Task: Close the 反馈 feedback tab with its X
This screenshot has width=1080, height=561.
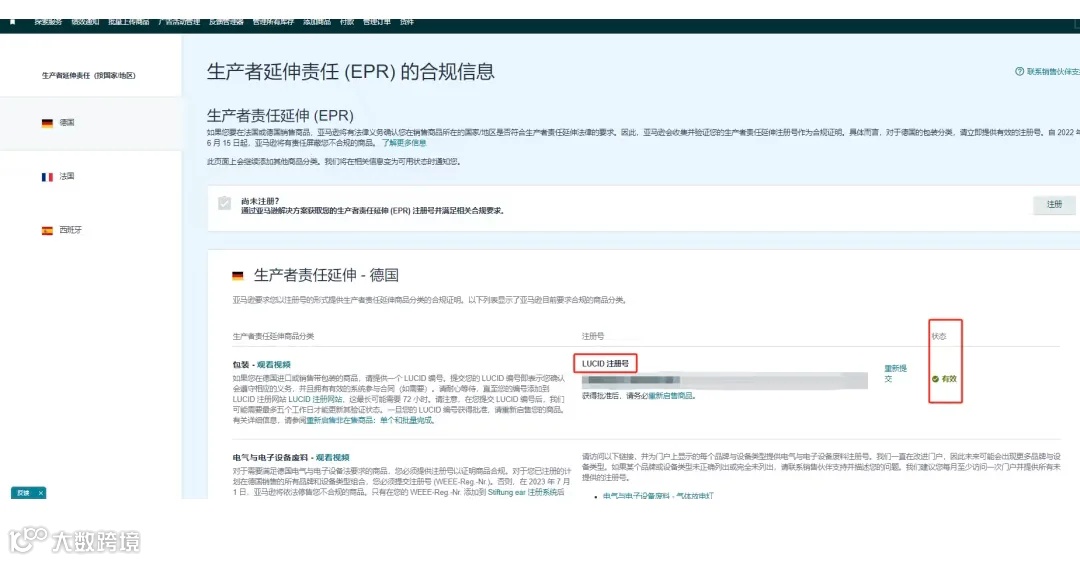Action: click(x=41, y=493)
